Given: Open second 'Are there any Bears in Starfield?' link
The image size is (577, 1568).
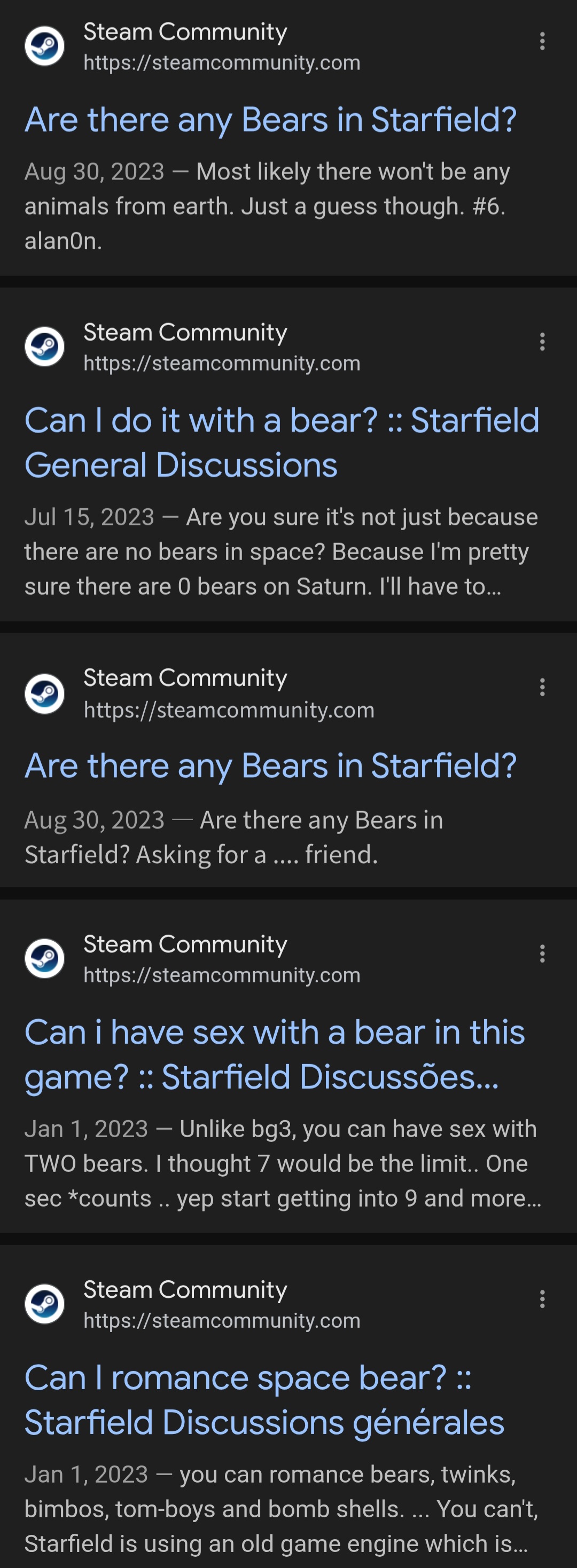Looking at the screenshot, I should tap(270, 765).
